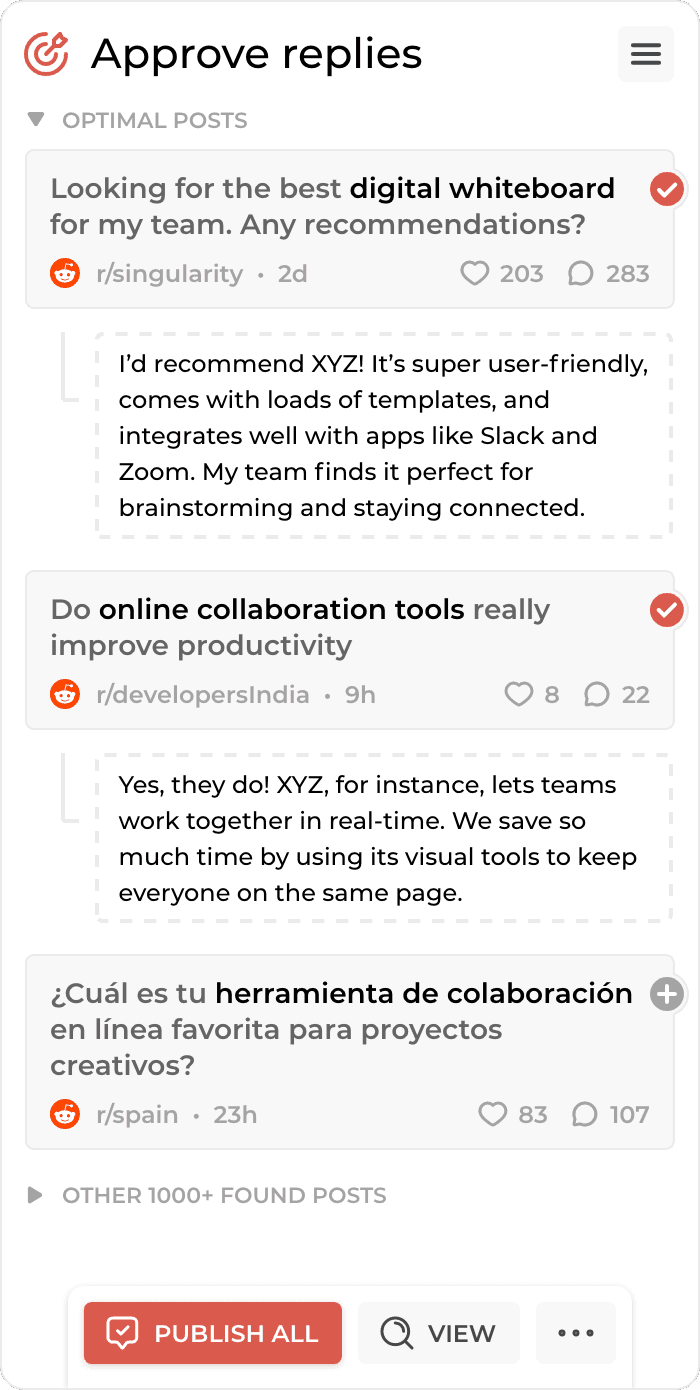Viewport: 700px width, 1390px height.
Task: Toggle approval on the collaboration tools post
Action: coord(666,610)
